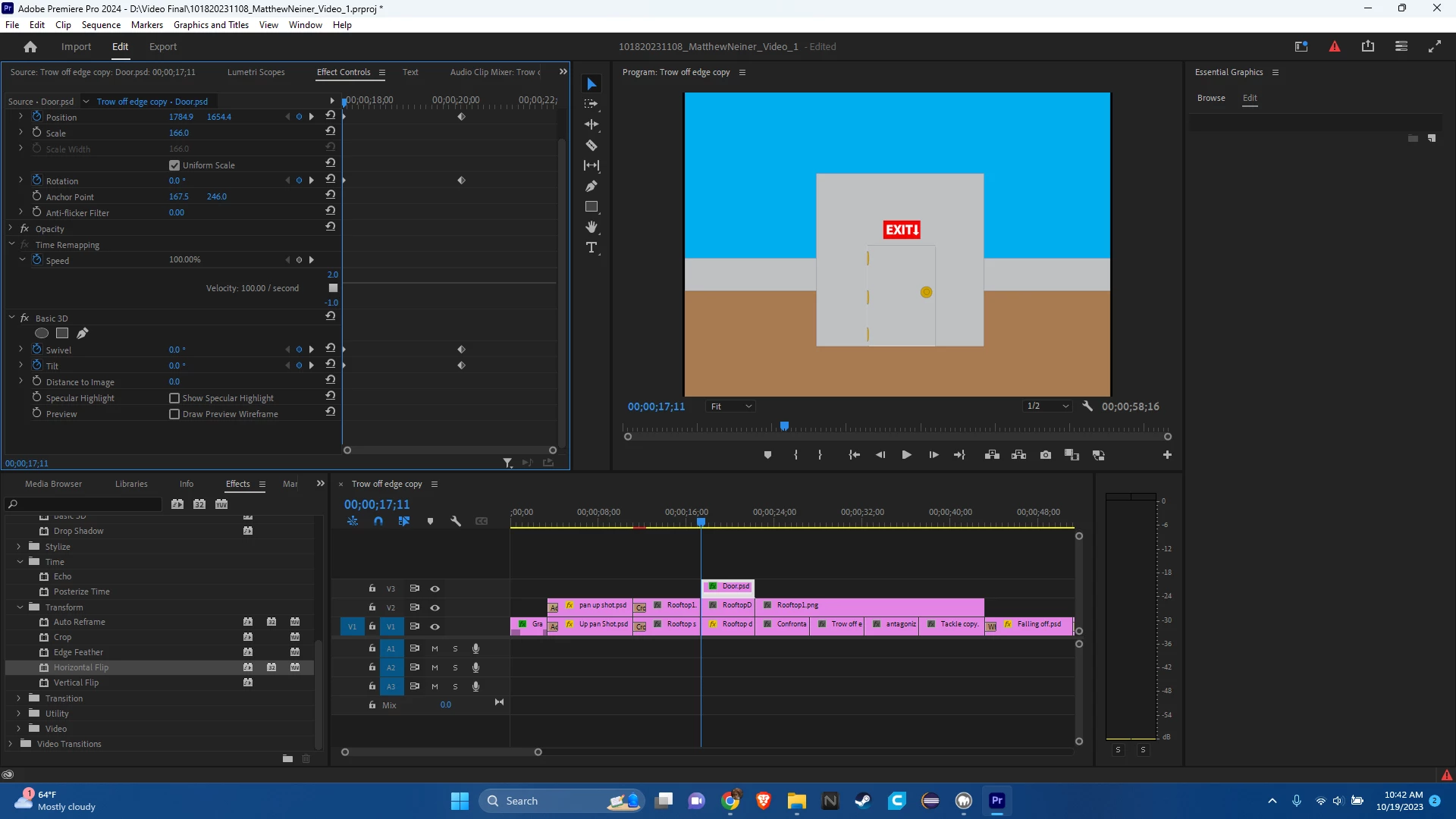Open the Sequence menu
This screenshot has width=1456, height=819.
101,25
